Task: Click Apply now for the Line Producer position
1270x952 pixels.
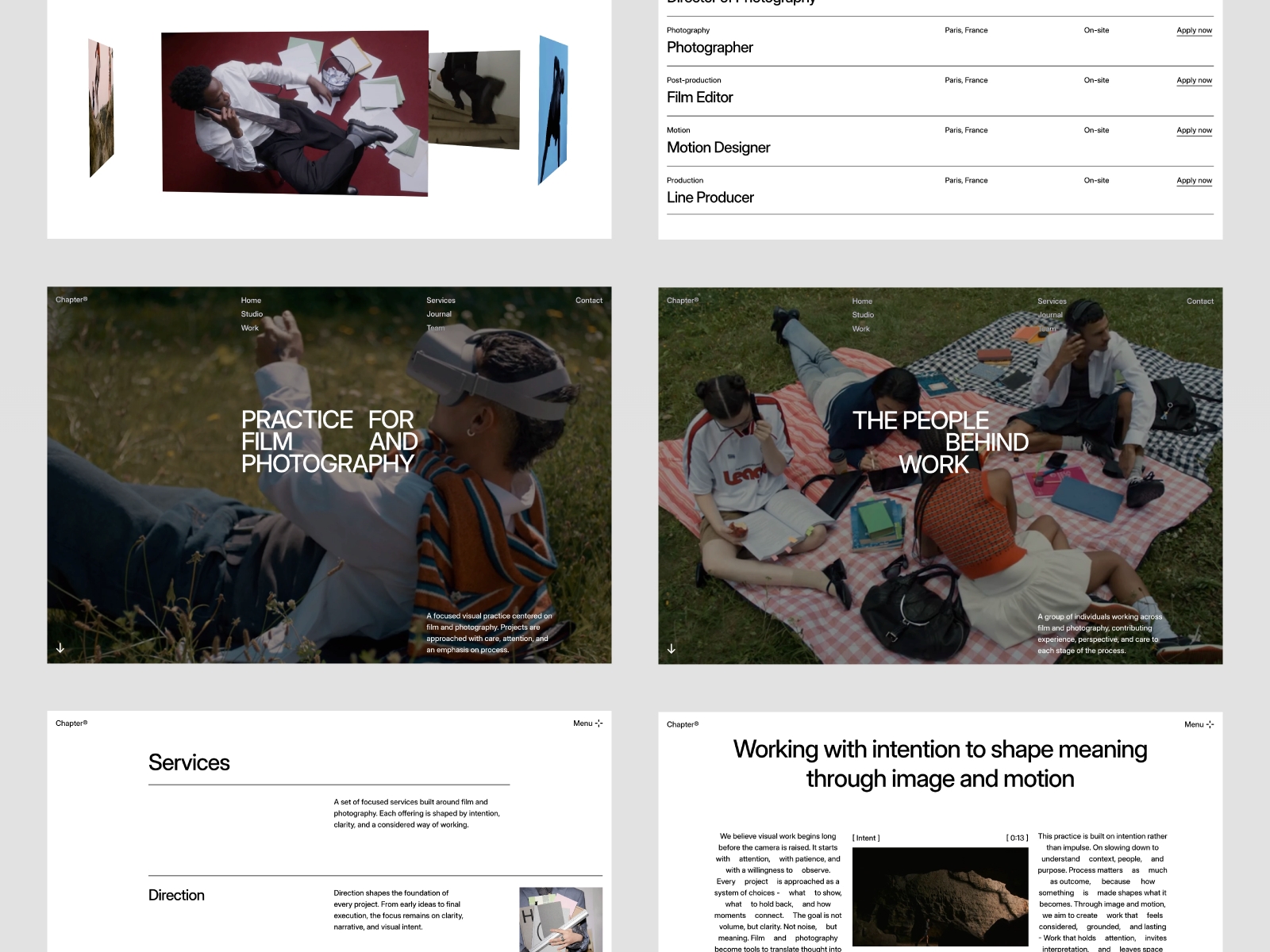Action: pos(1194,180)
